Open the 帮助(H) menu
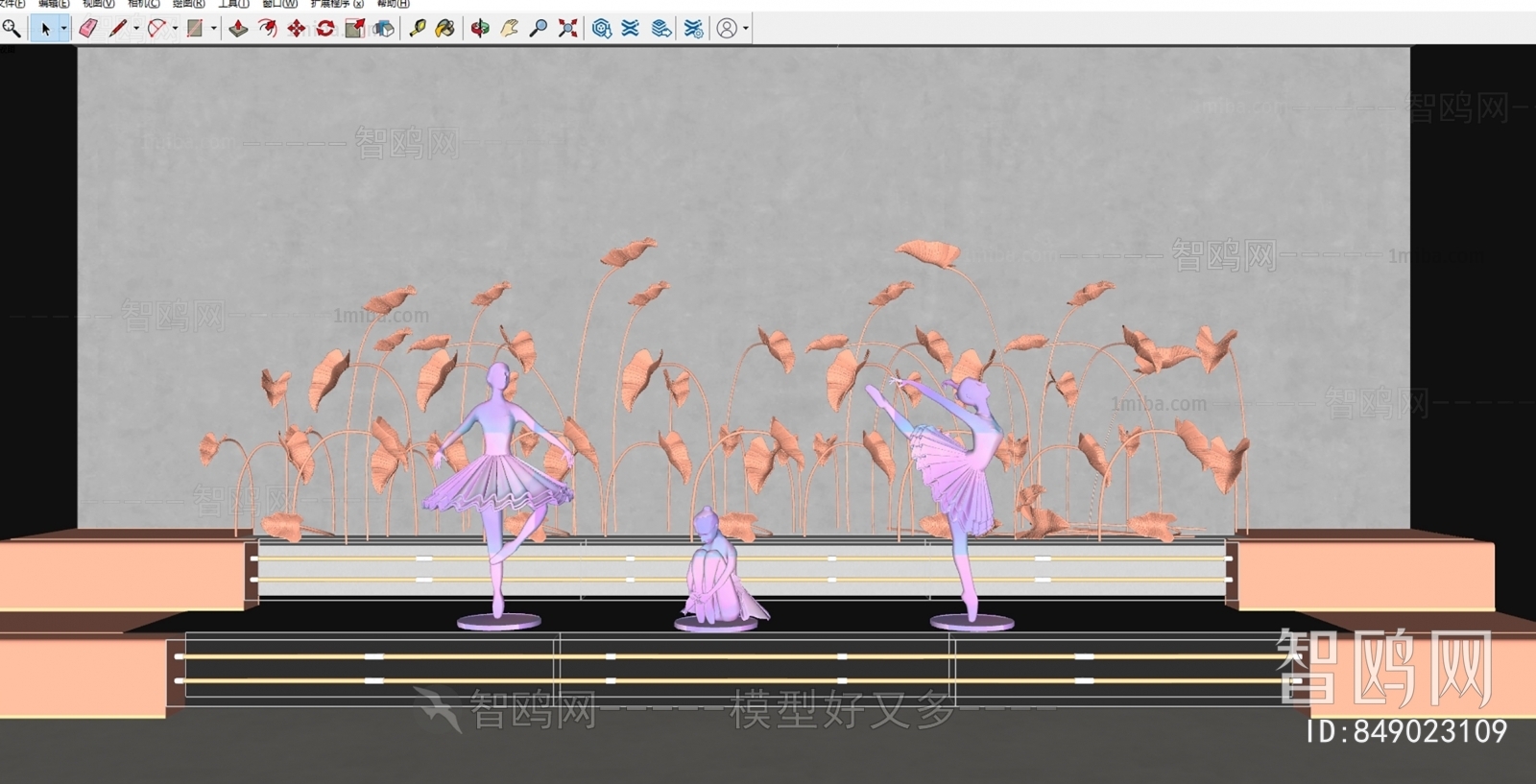This screenshot has width=1536, height=784. 394,4
